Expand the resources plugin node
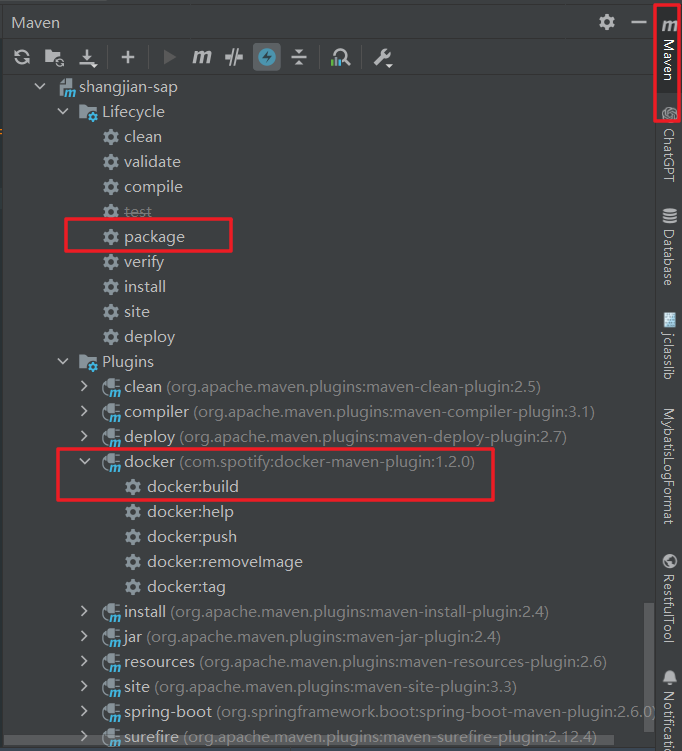The image size is (682, 751). [84, 661]
